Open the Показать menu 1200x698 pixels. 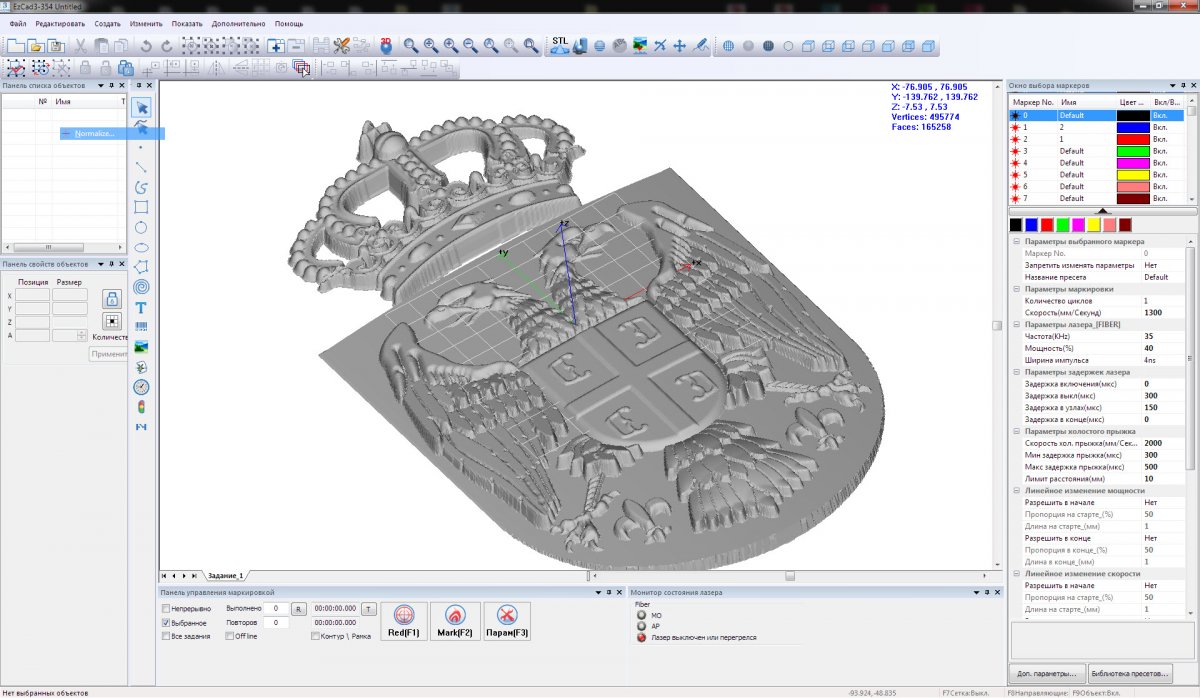(x=187, y=23)
